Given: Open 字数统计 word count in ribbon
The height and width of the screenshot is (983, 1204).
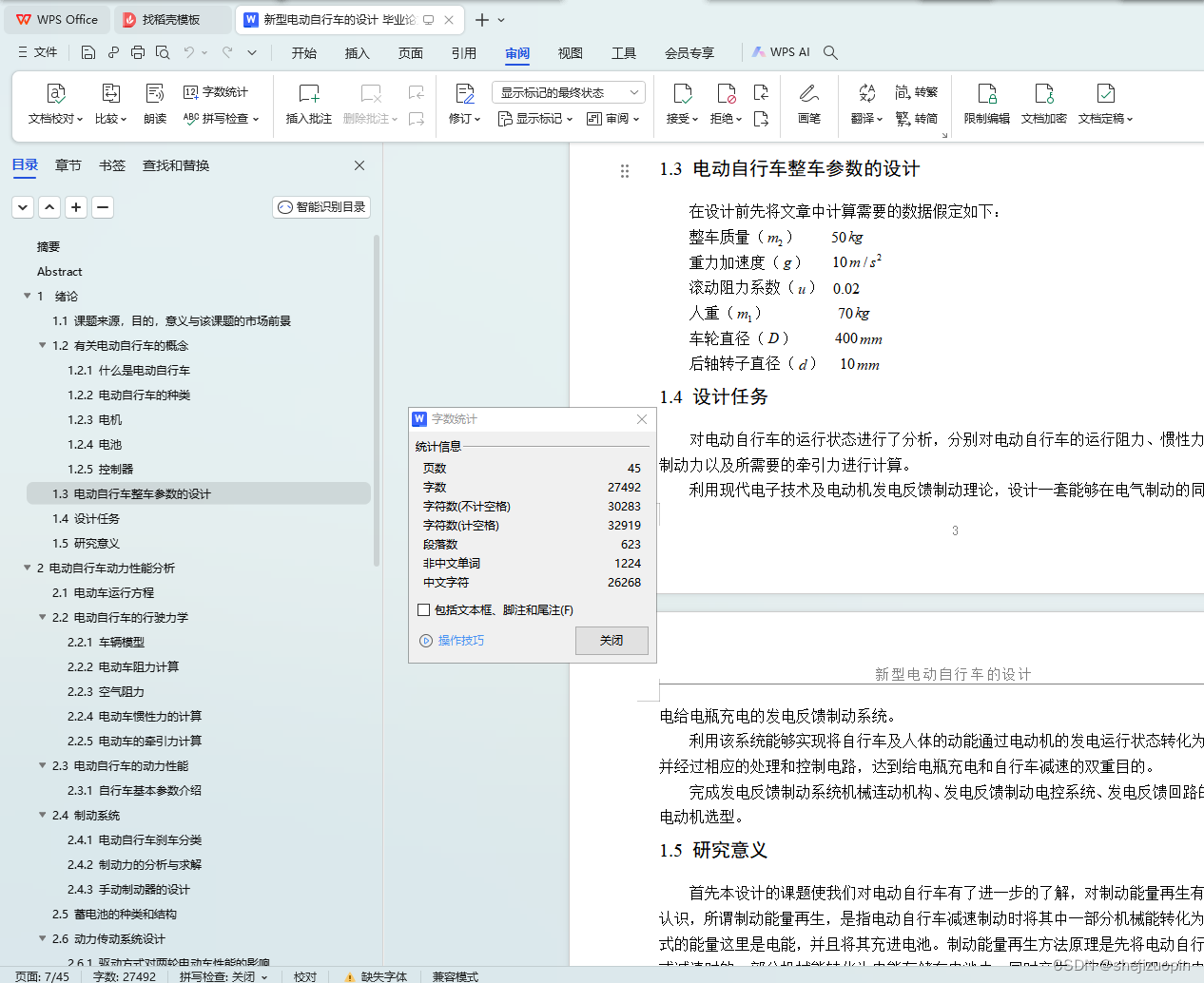Looking at the screenshot, I should pos(216,92).
